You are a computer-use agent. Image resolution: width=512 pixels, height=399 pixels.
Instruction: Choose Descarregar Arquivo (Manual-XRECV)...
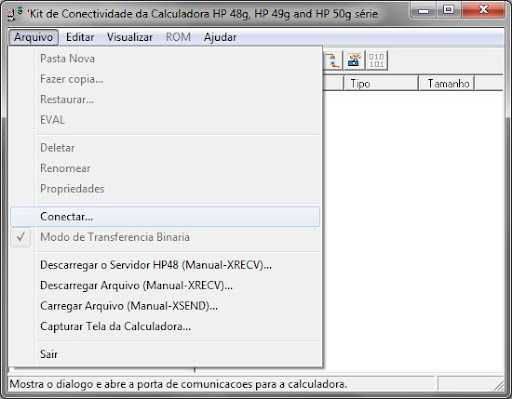tap(165, 285)
